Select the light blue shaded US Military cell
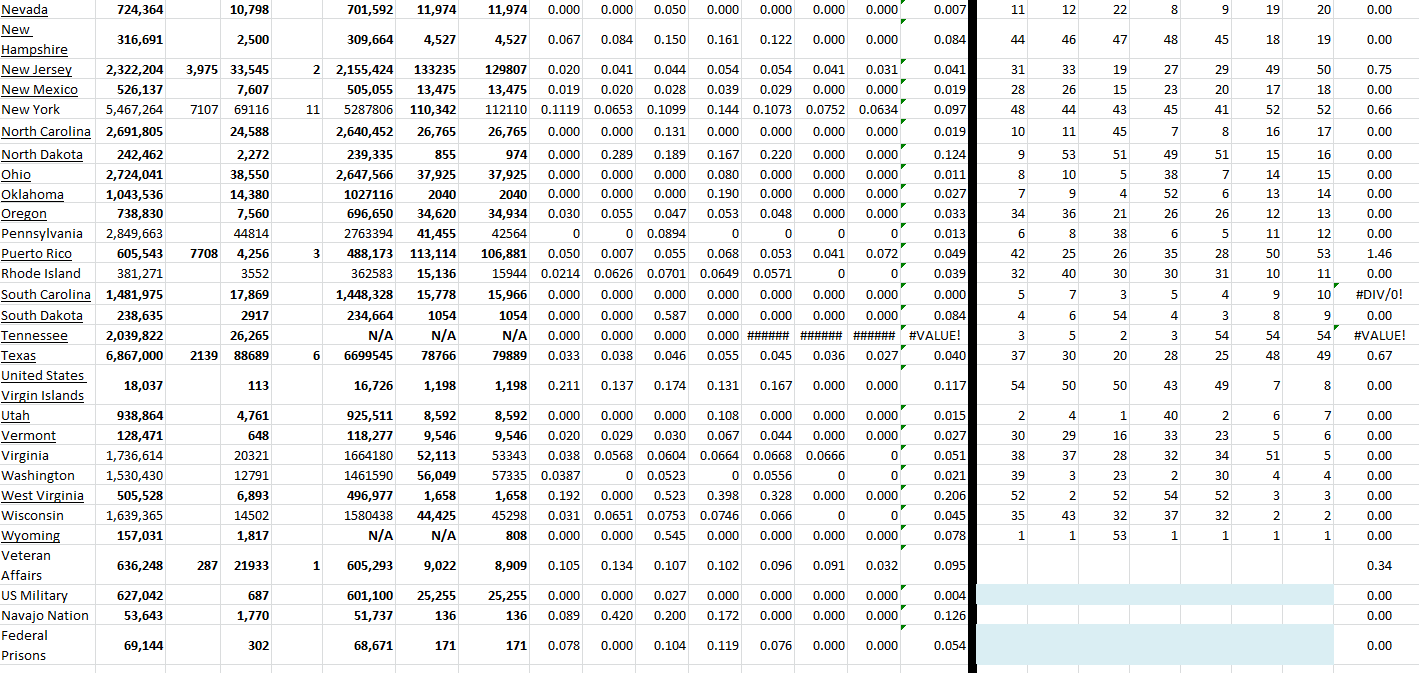Screen dimensions: 1419x673 pyautogui.click(x=1154, y=595)
